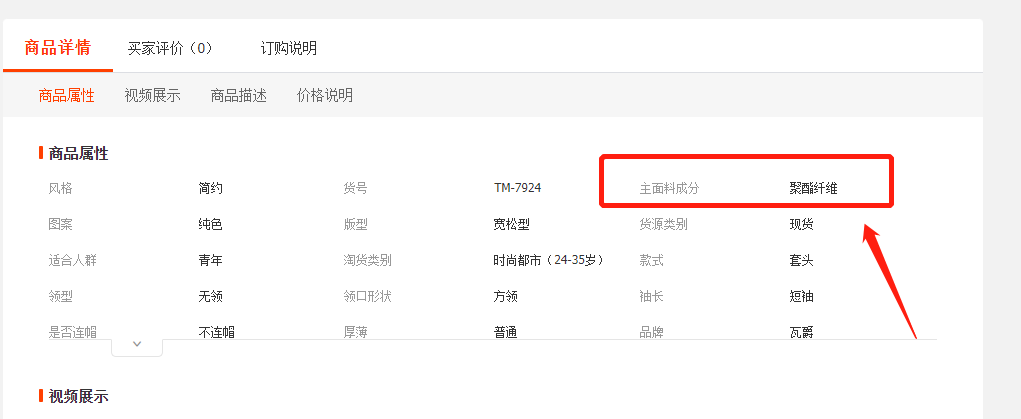Screen dimensions: 1021x419
Task: Open the 价格说明 sub-tab
Action: pos(324,96)
